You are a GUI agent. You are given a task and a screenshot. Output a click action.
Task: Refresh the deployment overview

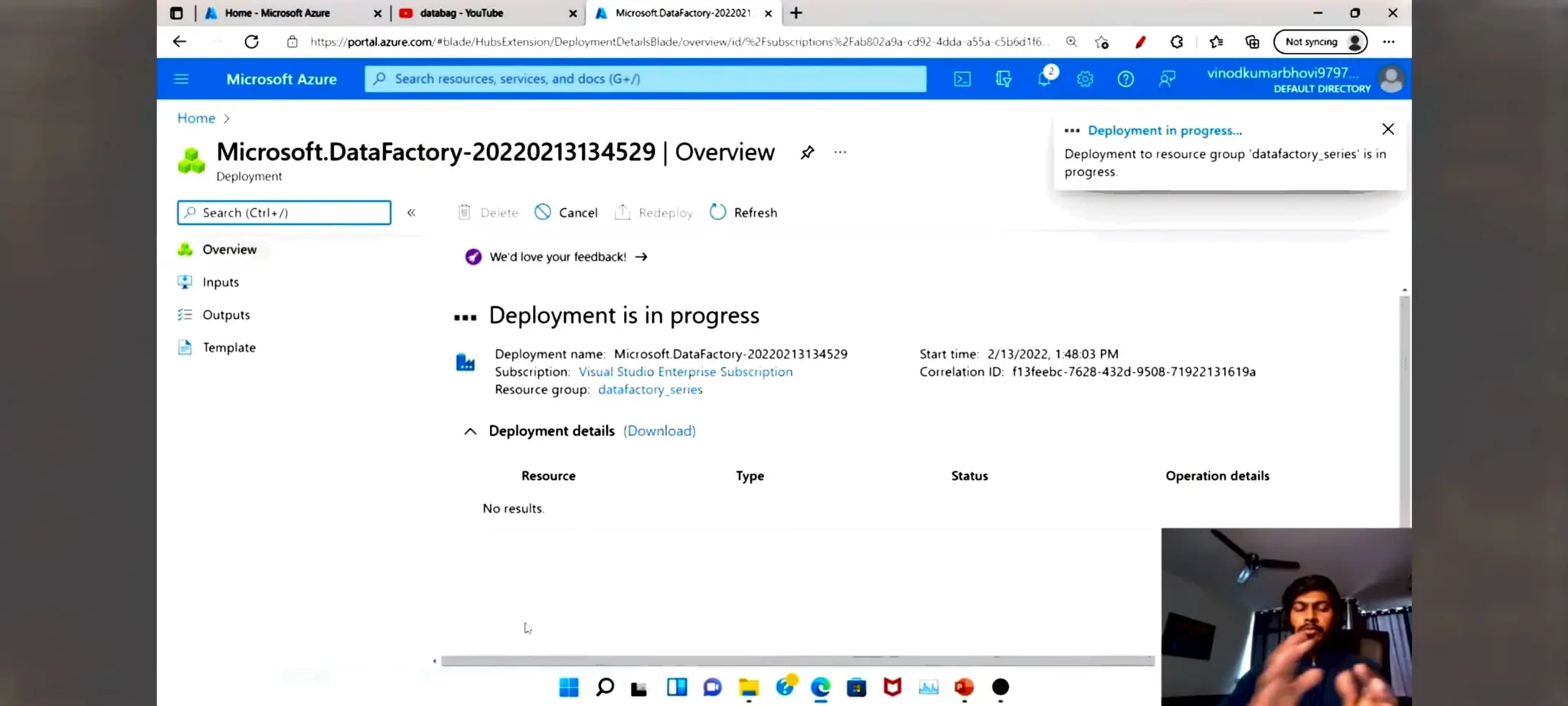tap(743, 212)
